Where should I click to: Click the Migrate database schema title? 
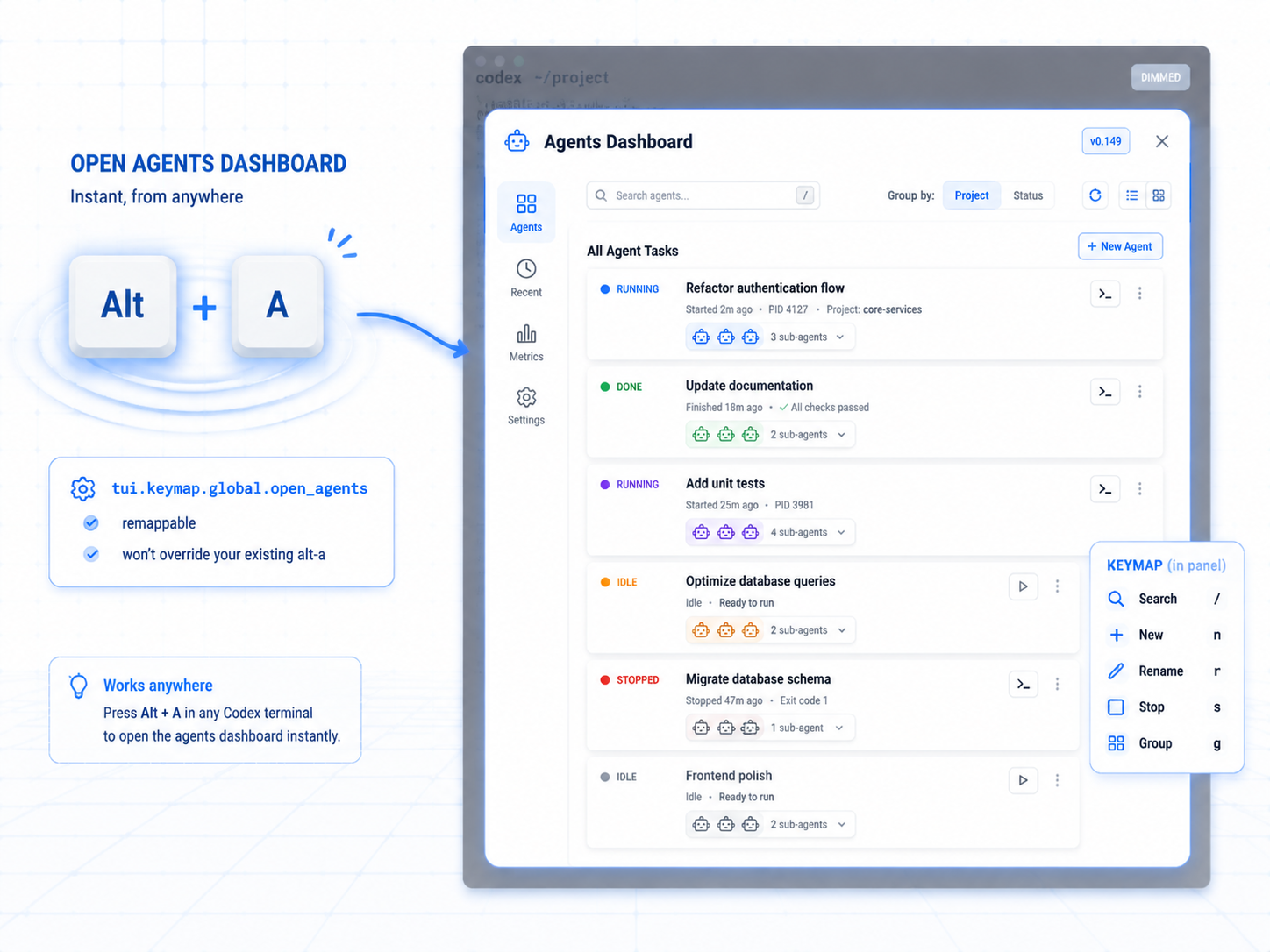[x=758, y=679]
